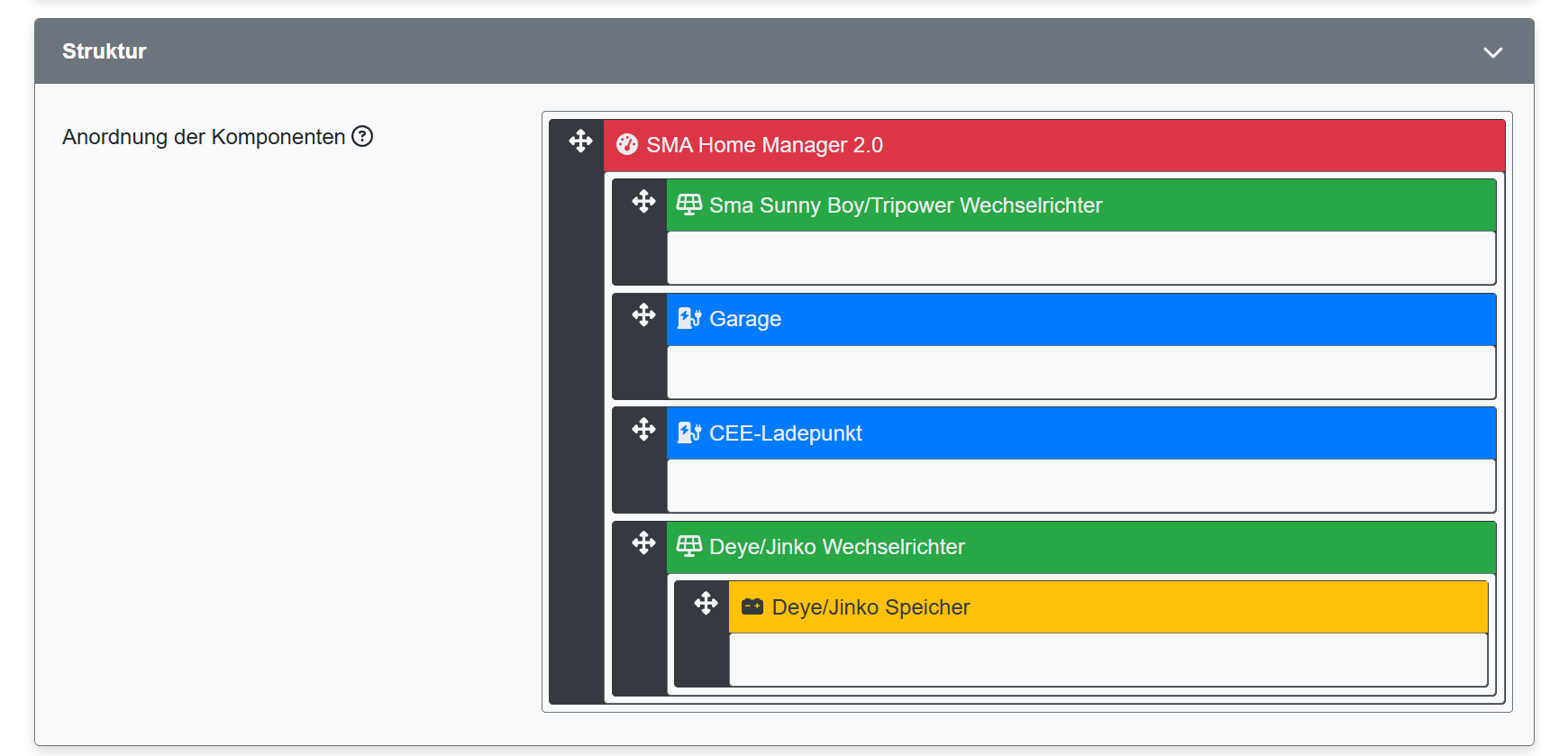The height and width of the screenshot is (756, 1568).
Task: Click the move handle for Deye/Jinko Wechselrichter
Action: 643,542
